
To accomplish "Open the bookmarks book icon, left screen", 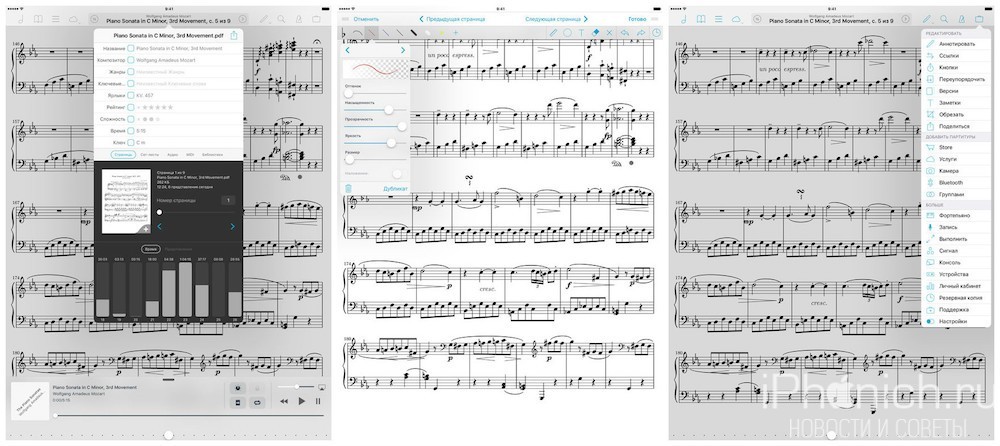I will tap(37, 19).
